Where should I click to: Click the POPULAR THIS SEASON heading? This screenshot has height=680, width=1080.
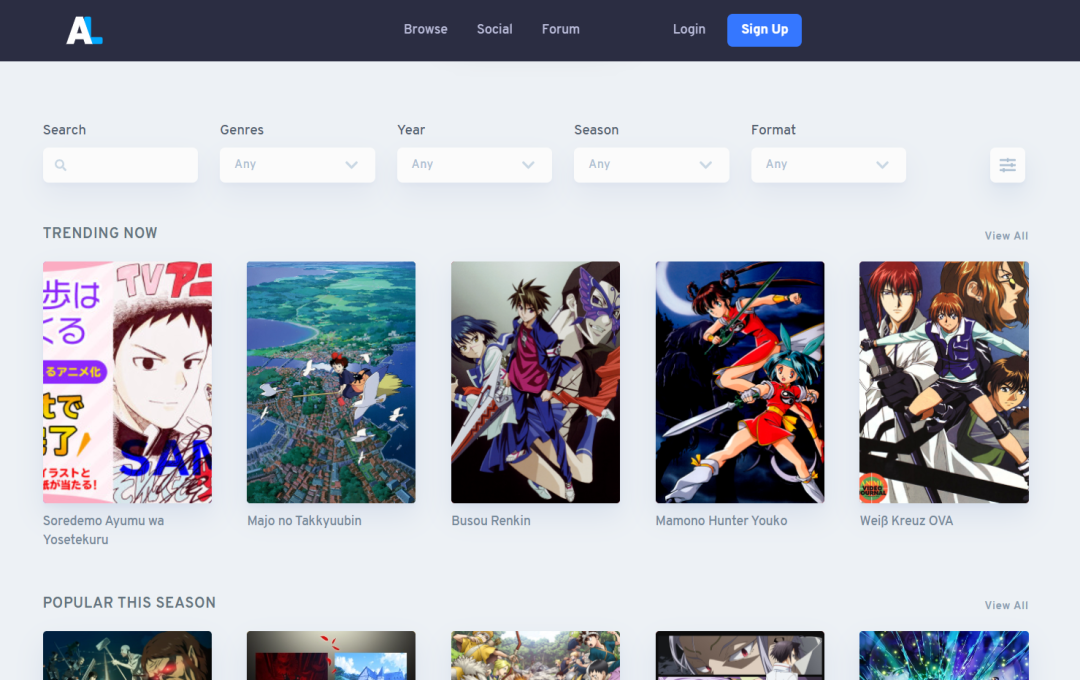click(129, 603)
